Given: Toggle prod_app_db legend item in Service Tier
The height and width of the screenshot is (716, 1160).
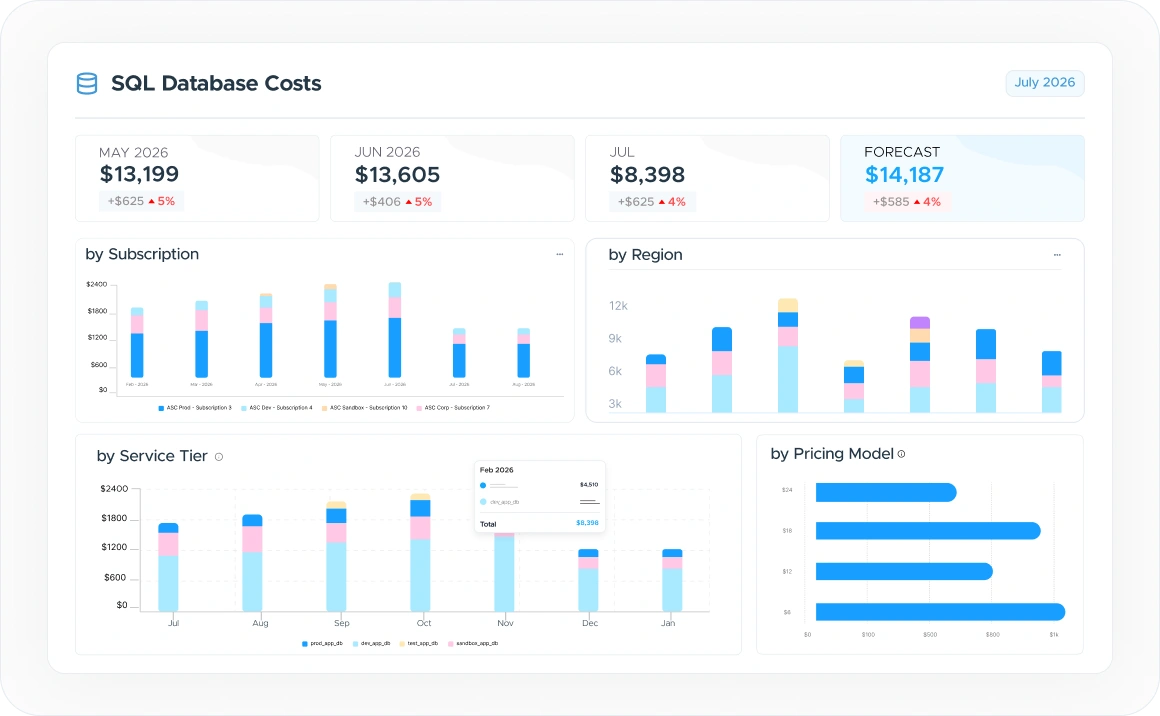Looking at the screenshot, I should (323, 644).
